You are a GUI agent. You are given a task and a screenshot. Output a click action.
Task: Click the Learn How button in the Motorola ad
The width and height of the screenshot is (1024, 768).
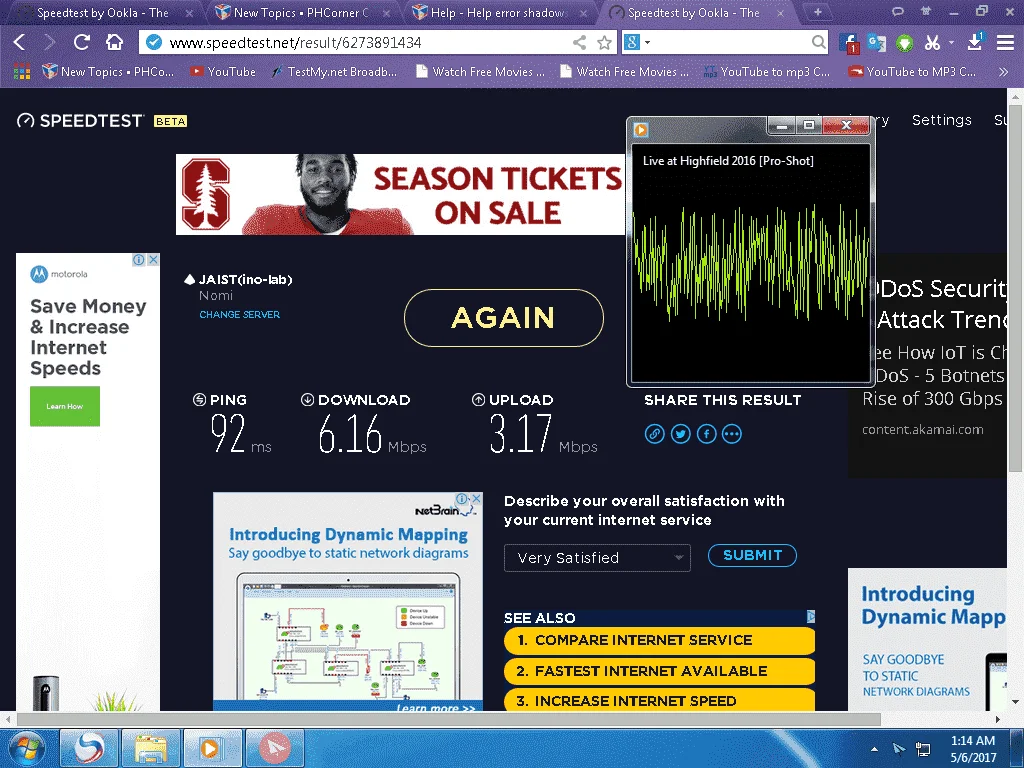click(65, 406)
